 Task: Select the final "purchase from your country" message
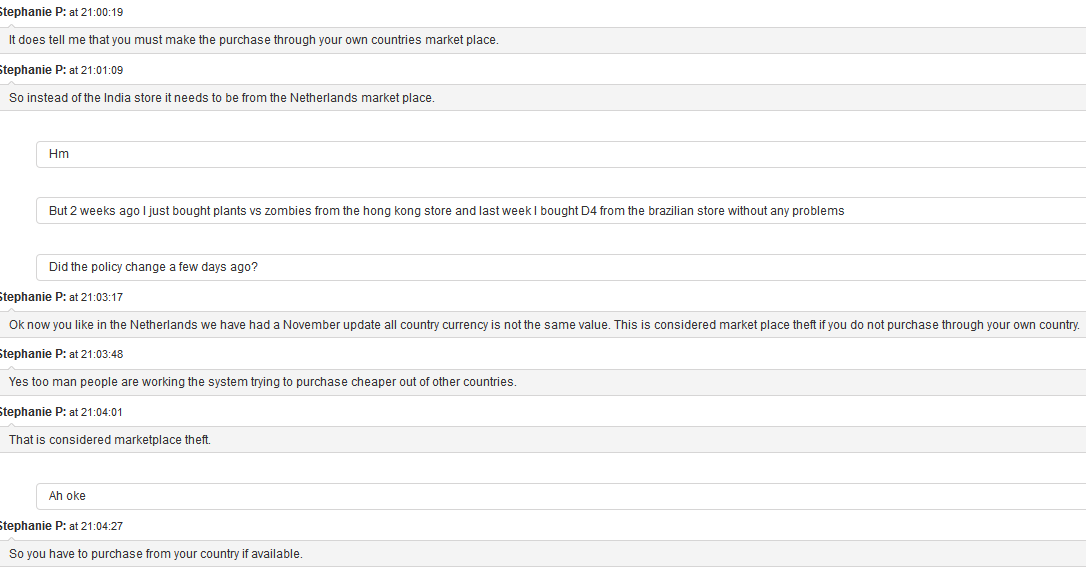tap(155, 554)
